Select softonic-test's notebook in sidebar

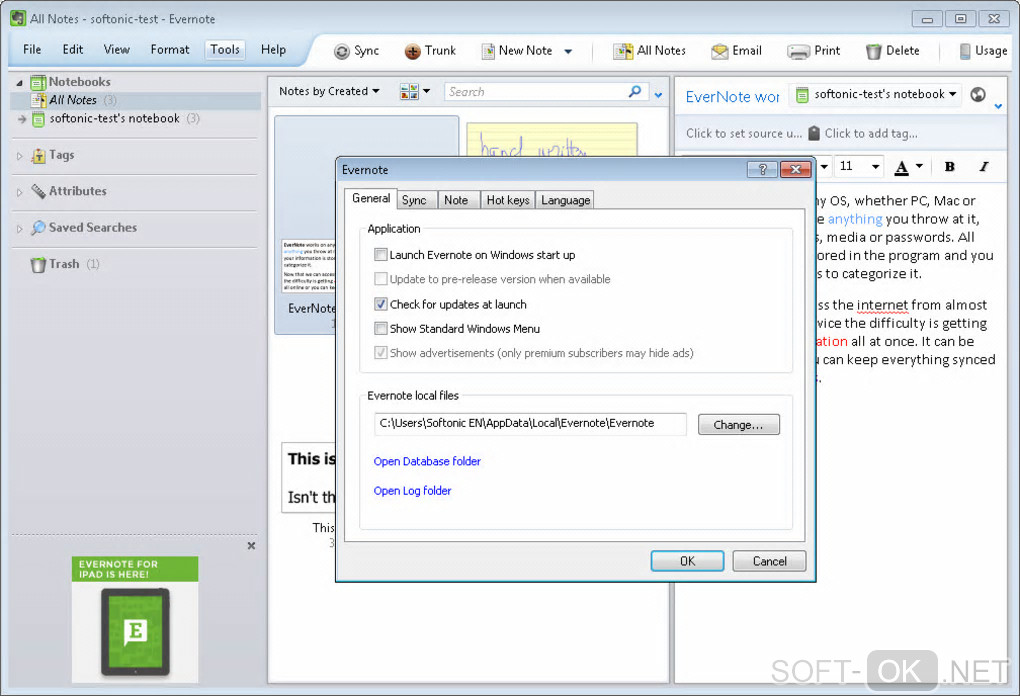pyautogui.click(x=115, y=118)
